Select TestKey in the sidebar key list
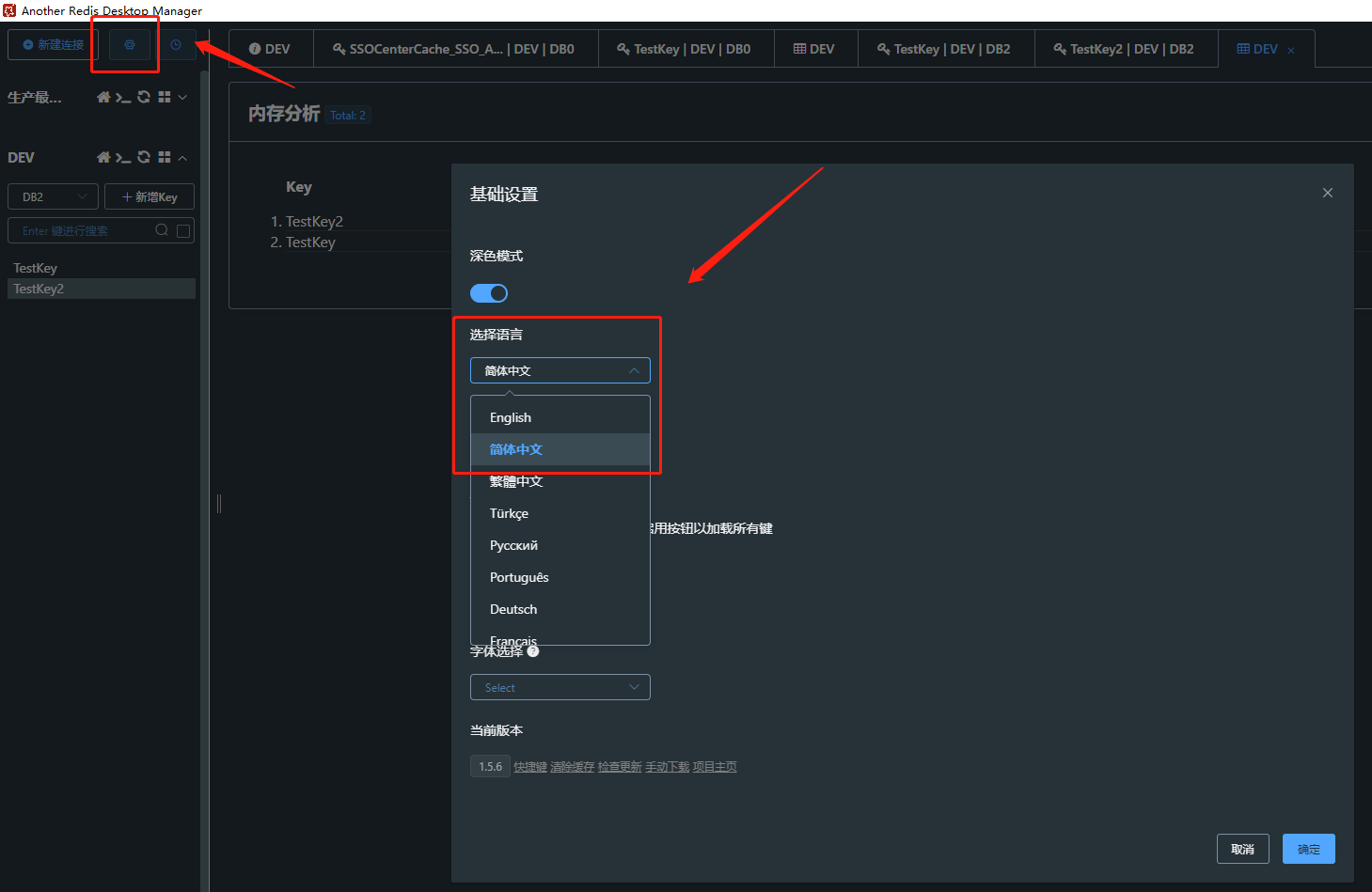 102,268
